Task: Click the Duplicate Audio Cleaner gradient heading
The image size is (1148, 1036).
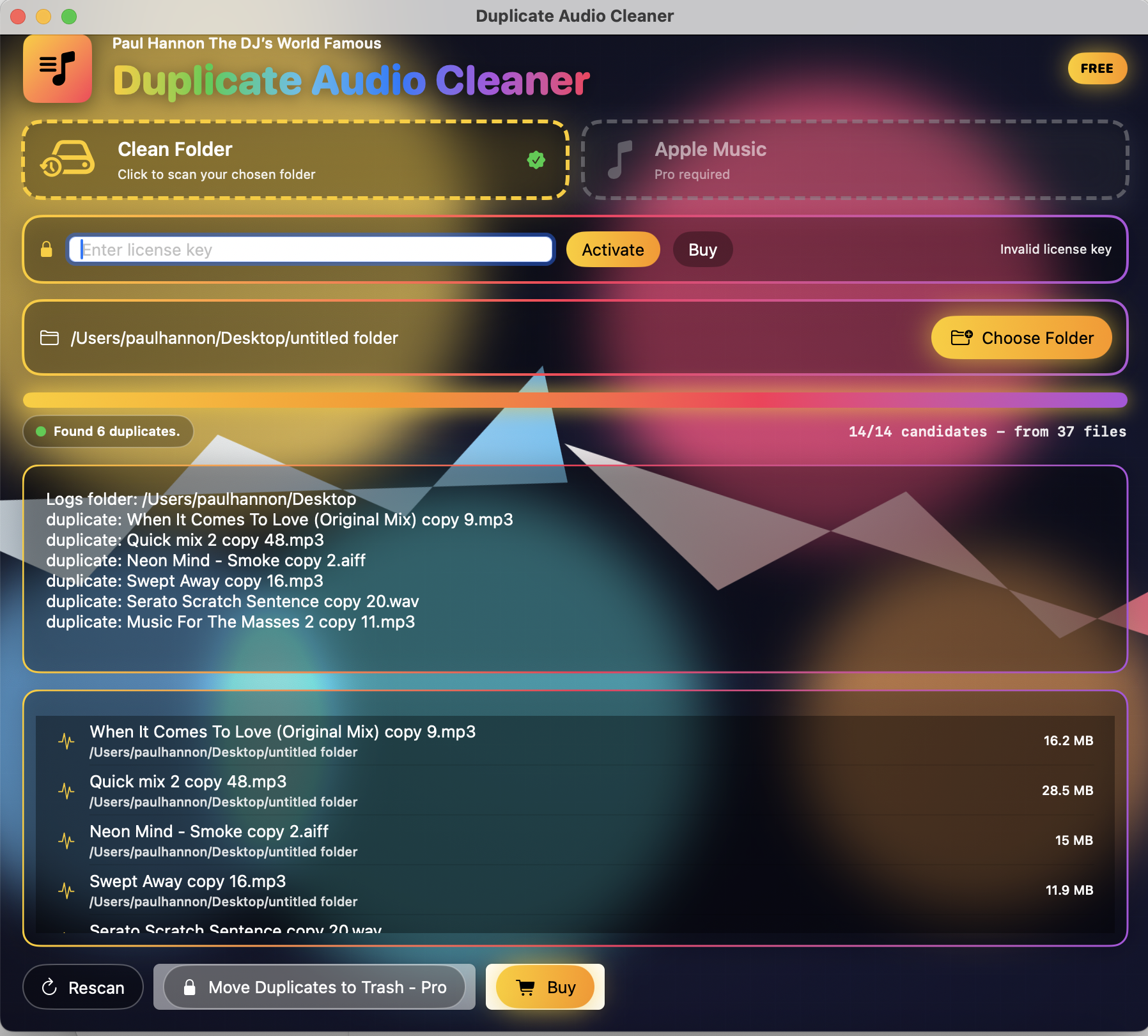Action: [352, 81]
